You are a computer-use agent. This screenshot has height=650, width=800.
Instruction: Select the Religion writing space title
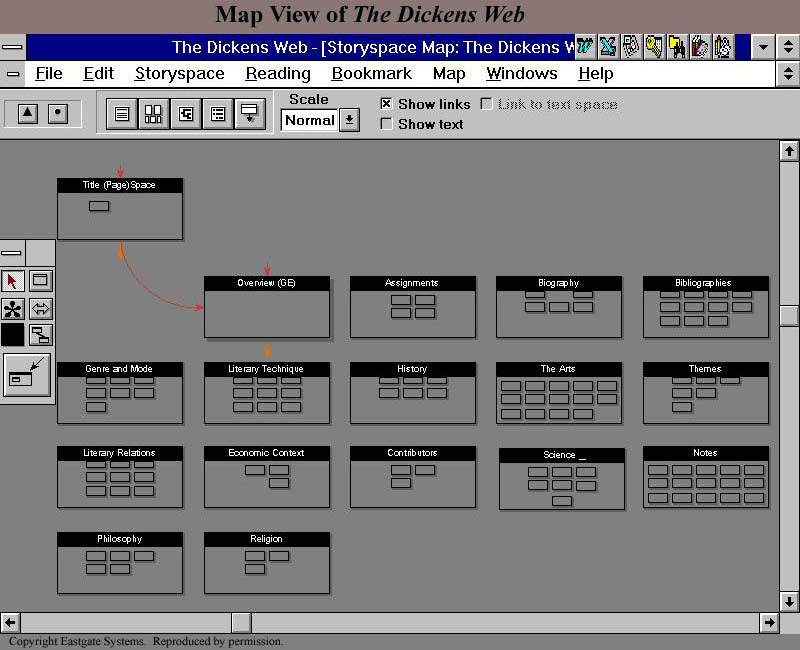266,539
